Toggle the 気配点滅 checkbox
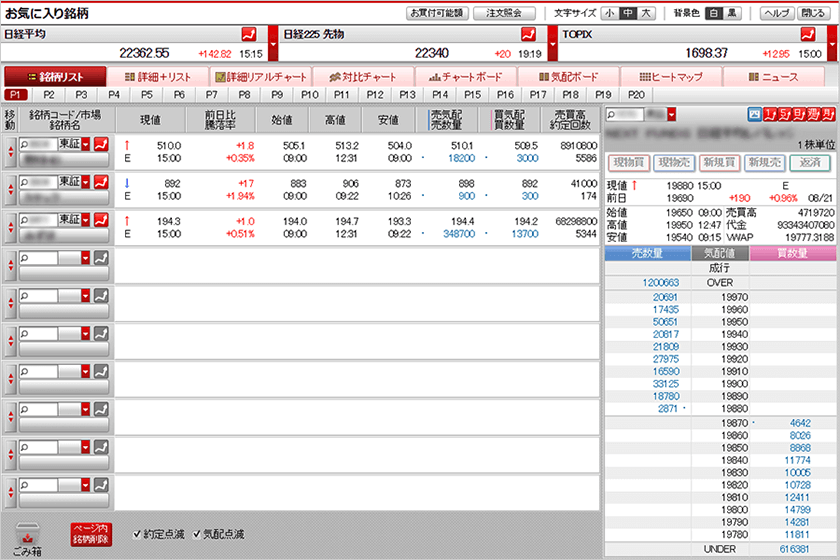Viewport: 840px width, 560px height. point(198,533)
